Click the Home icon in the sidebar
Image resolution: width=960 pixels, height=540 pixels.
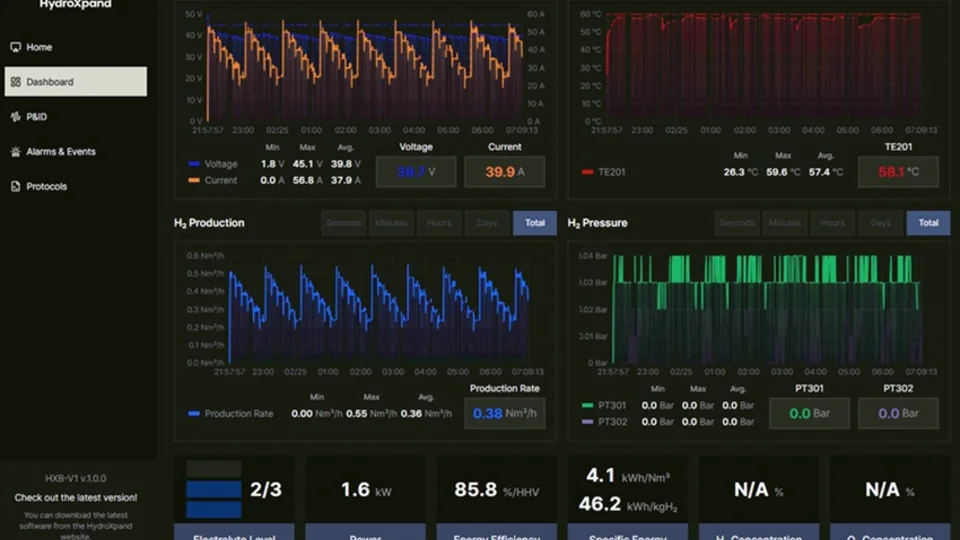click(x=15, y=47)
